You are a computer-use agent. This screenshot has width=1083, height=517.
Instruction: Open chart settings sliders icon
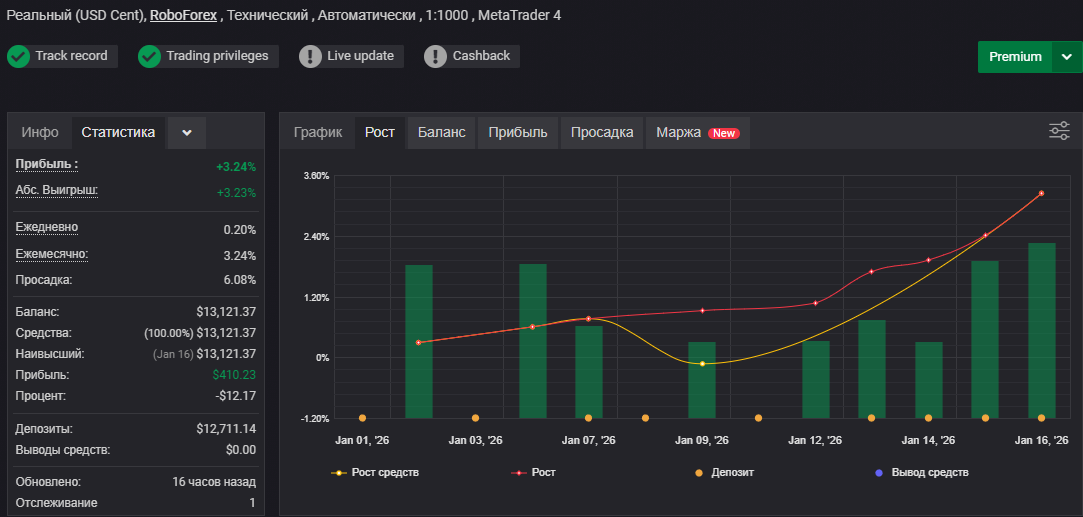pos(1059,130)
